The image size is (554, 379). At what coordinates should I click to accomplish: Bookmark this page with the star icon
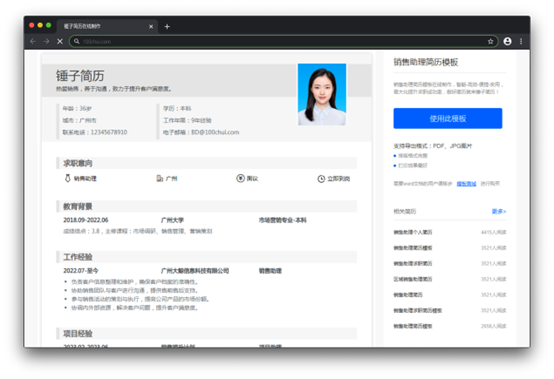point(490,41)
